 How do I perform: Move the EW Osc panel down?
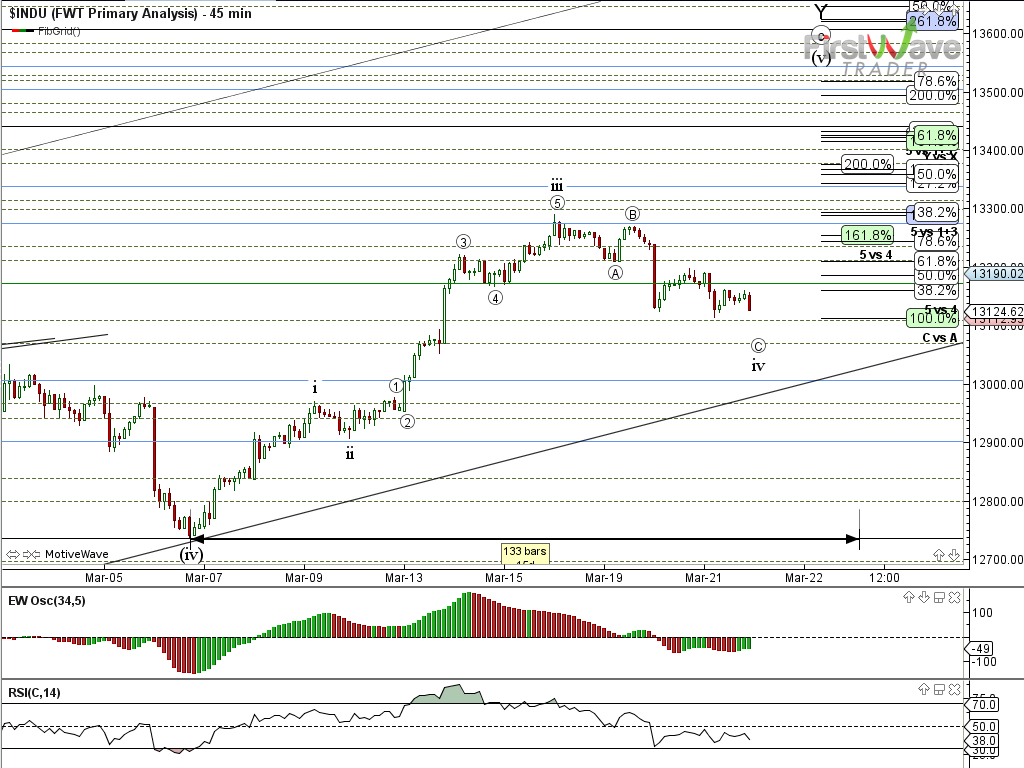[x=923, y=598]
